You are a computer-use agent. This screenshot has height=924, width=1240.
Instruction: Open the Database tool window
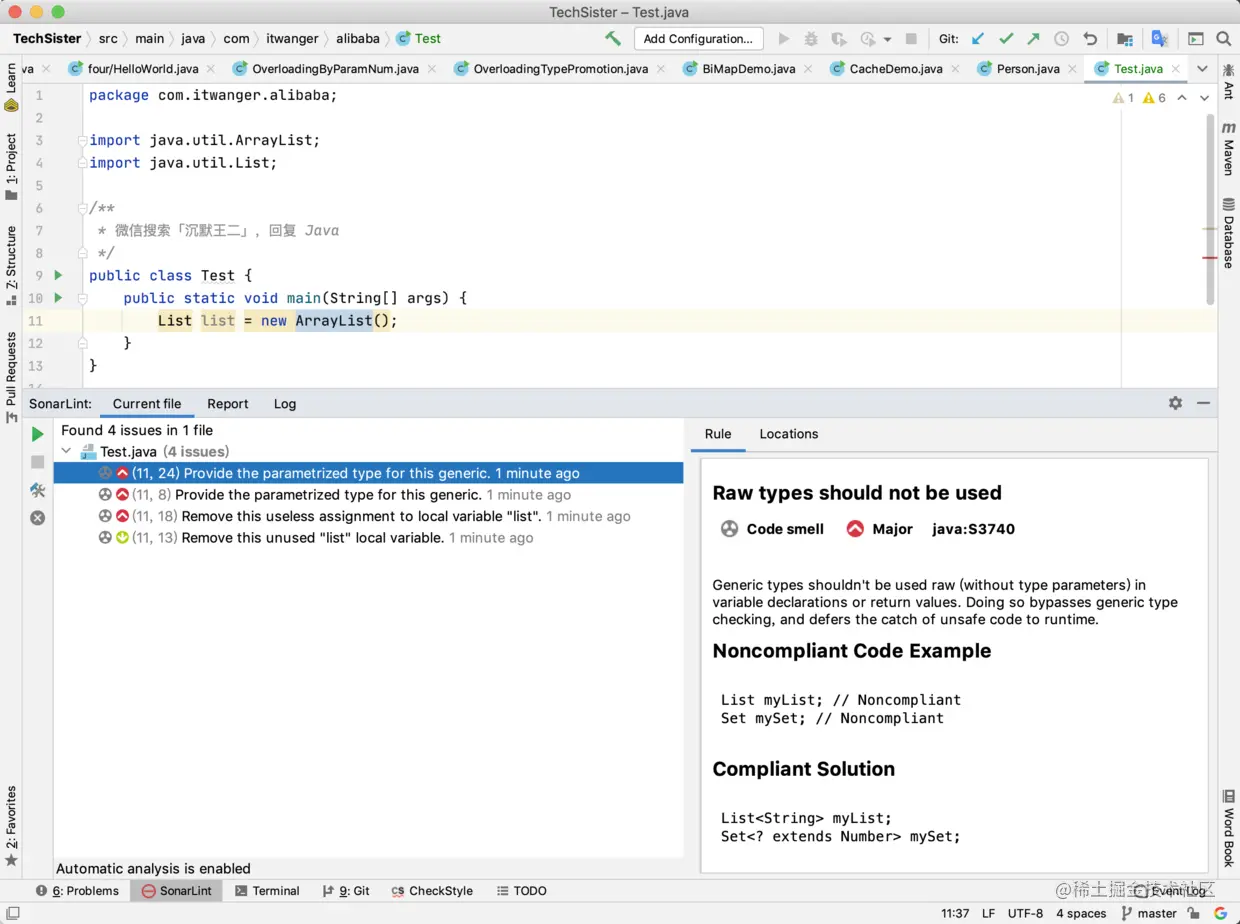[x=1229, y=233]
